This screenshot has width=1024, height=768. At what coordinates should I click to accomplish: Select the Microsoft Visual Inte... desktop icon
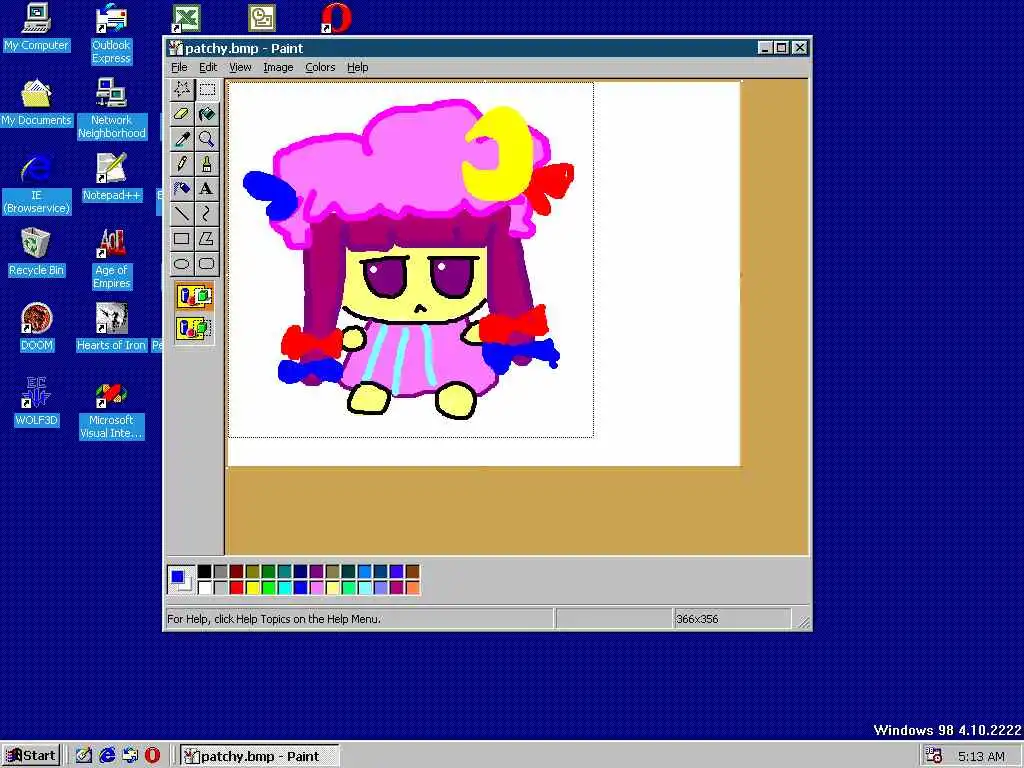pyautogui.click(x=111, y=409)
